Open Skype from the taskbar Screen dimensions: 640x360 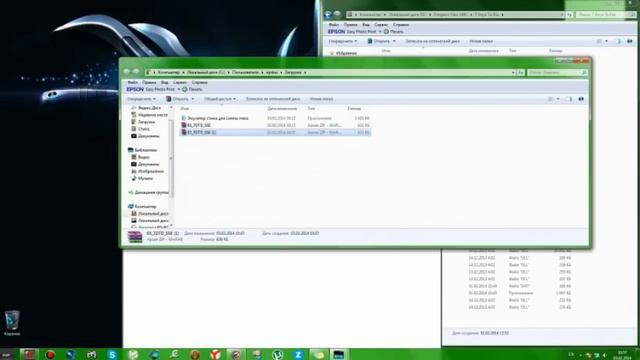pyautogui.click(x=112, y=355)
